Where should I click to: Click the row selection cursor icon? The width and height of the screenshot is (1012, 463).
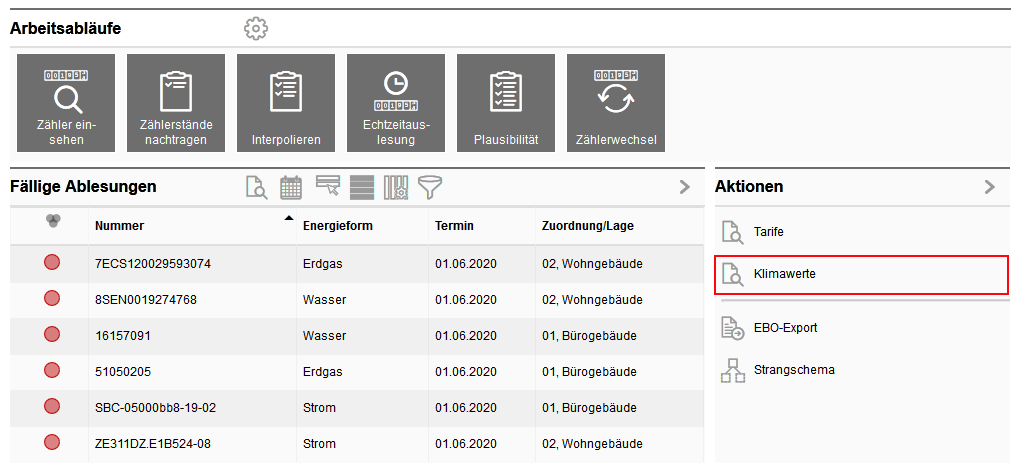pyautogui.click(x=327, y=185)
